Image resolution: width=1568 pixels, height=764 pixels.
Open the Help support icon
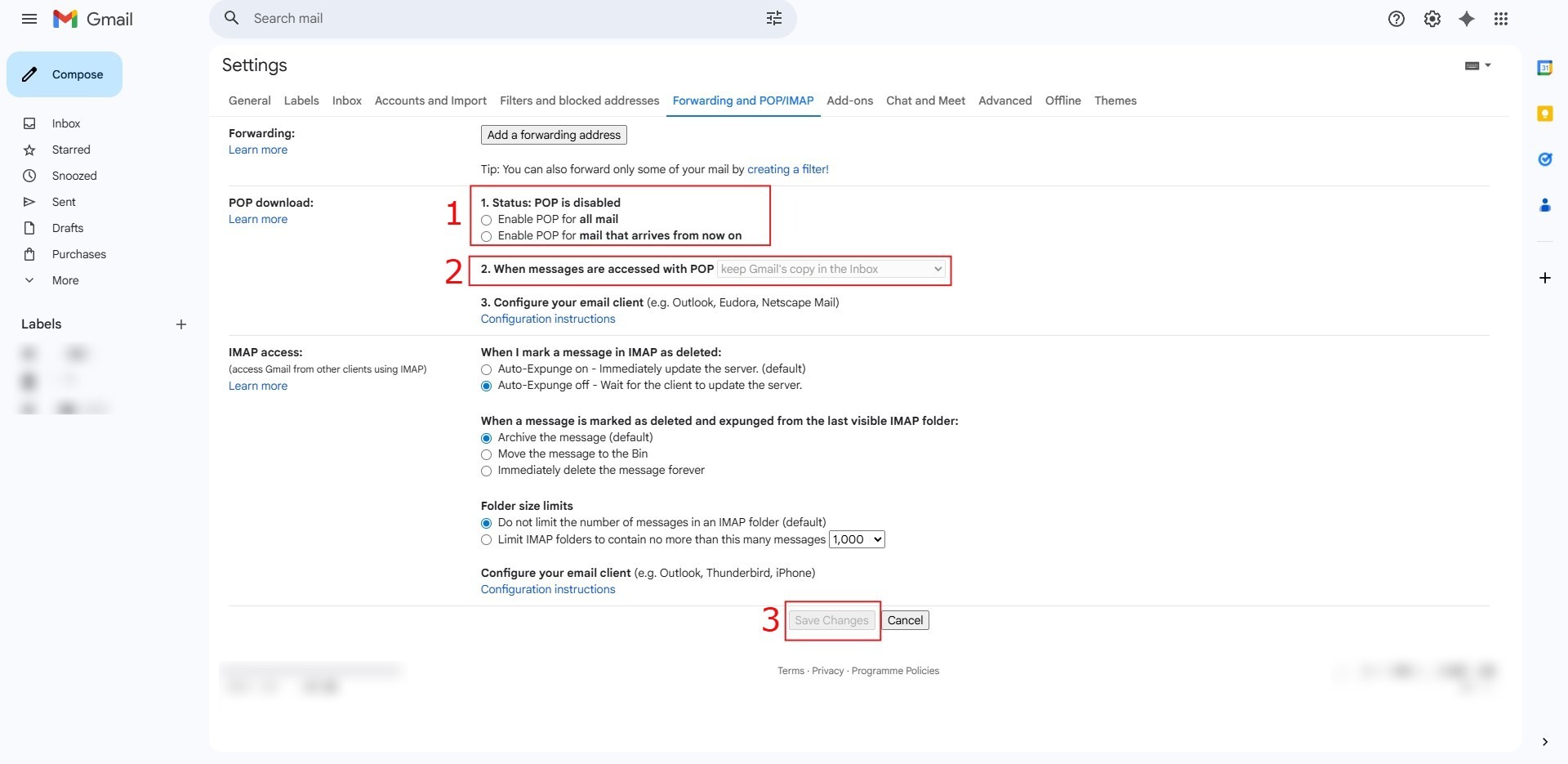(x=1396, y=19)
